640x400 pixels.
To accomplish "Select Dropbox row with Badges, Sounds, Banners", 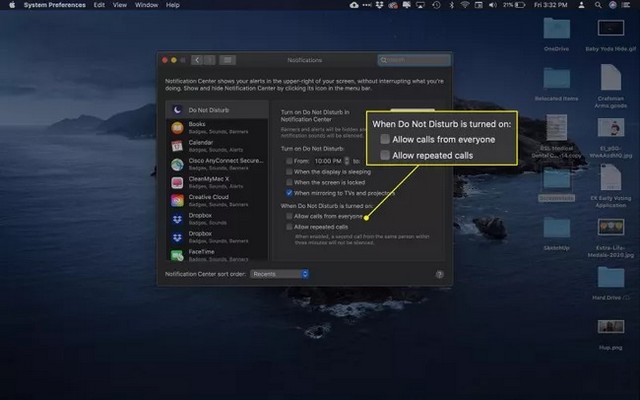I will (217, 237).
